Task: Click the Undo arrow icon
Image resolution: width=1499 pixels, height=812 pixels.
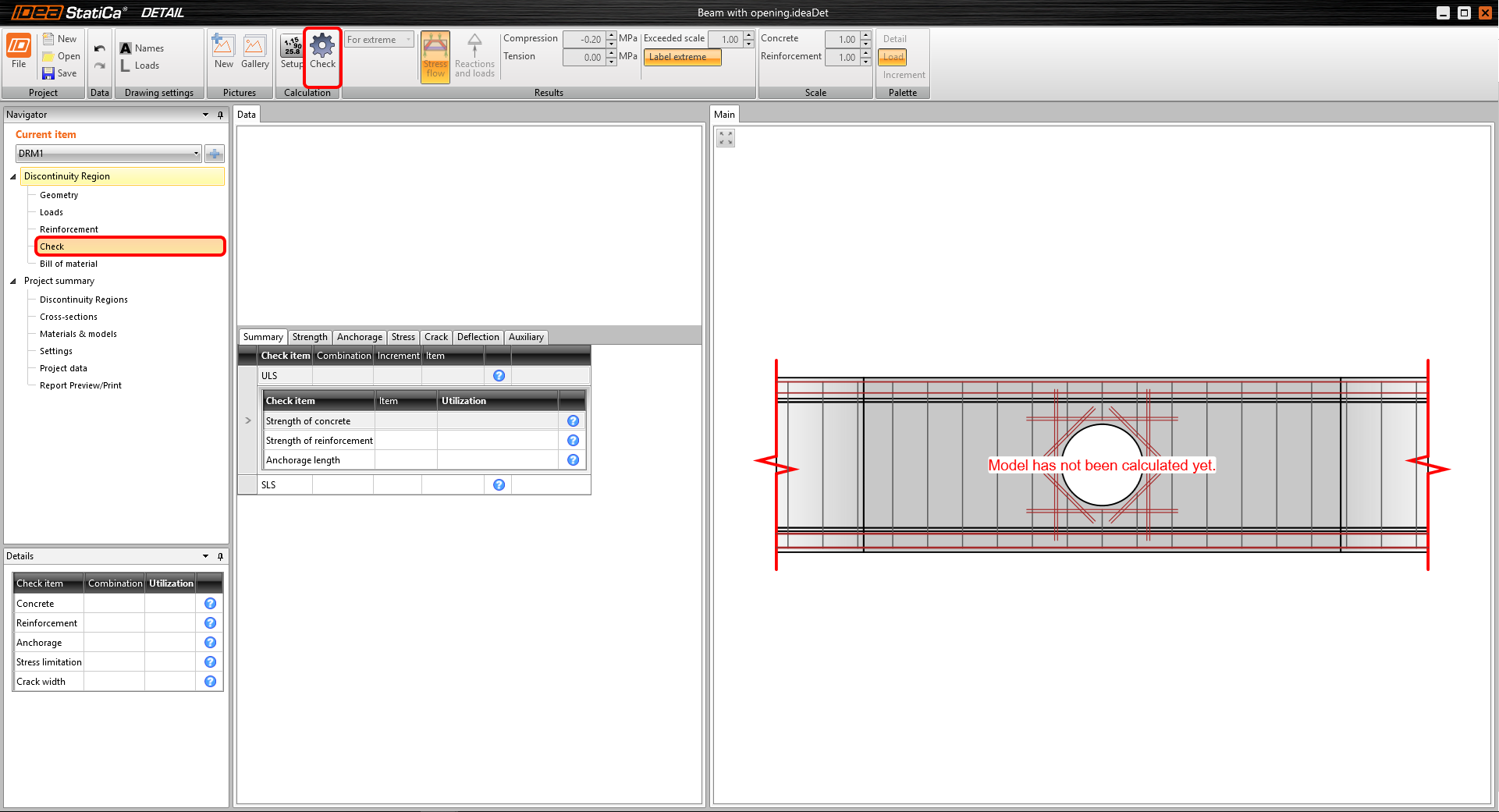Action: click(100, 48)
